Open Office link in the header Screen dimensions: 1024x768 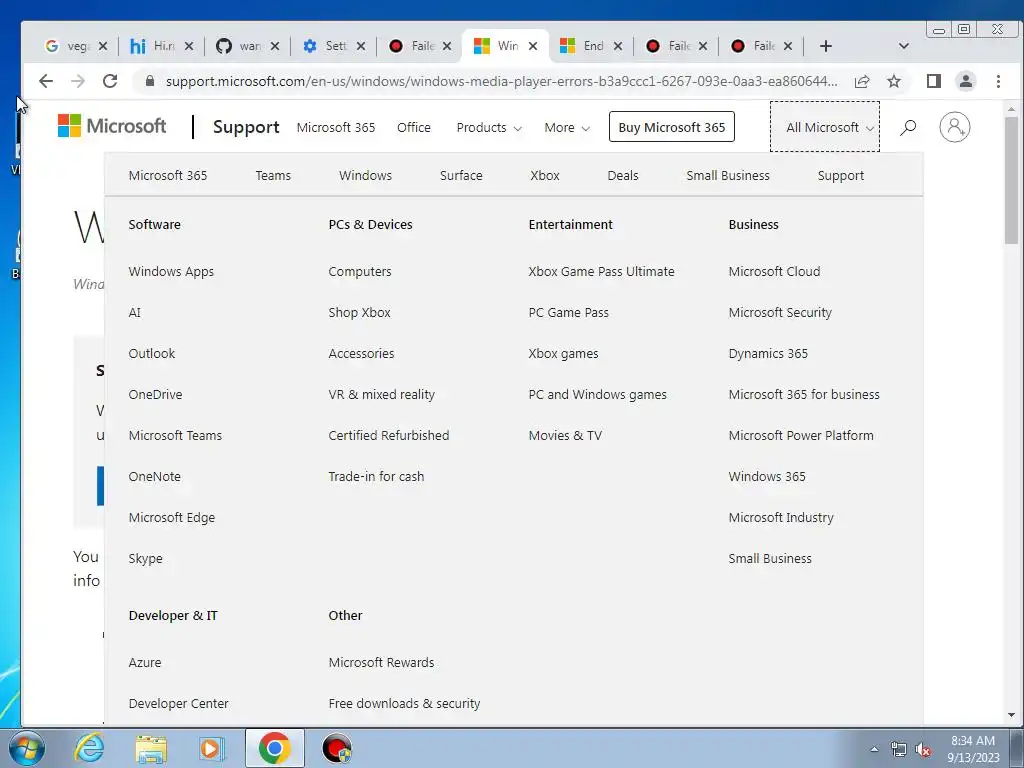[414, 127]
